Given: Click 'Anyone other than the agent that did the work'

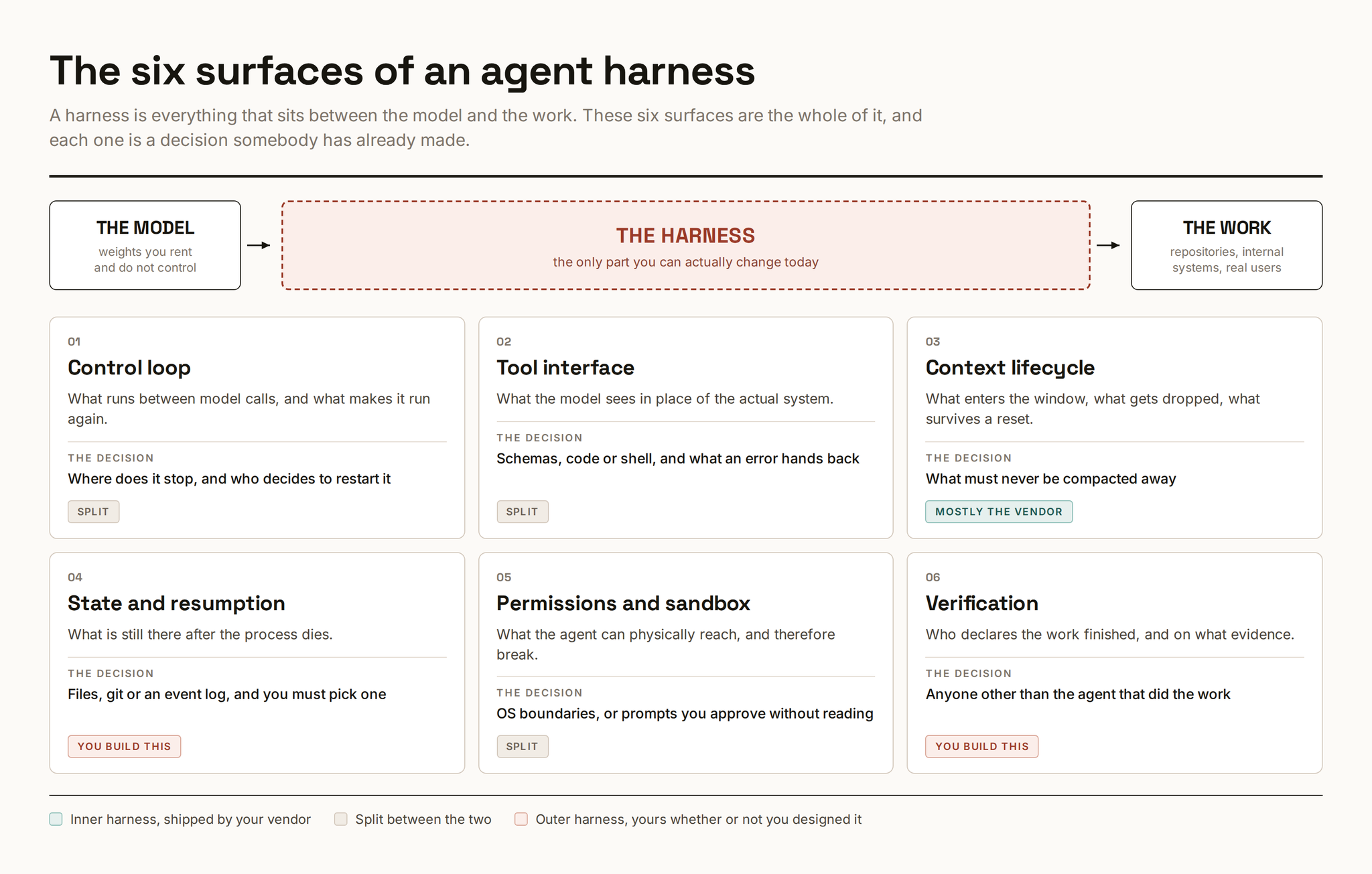Looking at the screenshot, I should [x=1078, y=695].
